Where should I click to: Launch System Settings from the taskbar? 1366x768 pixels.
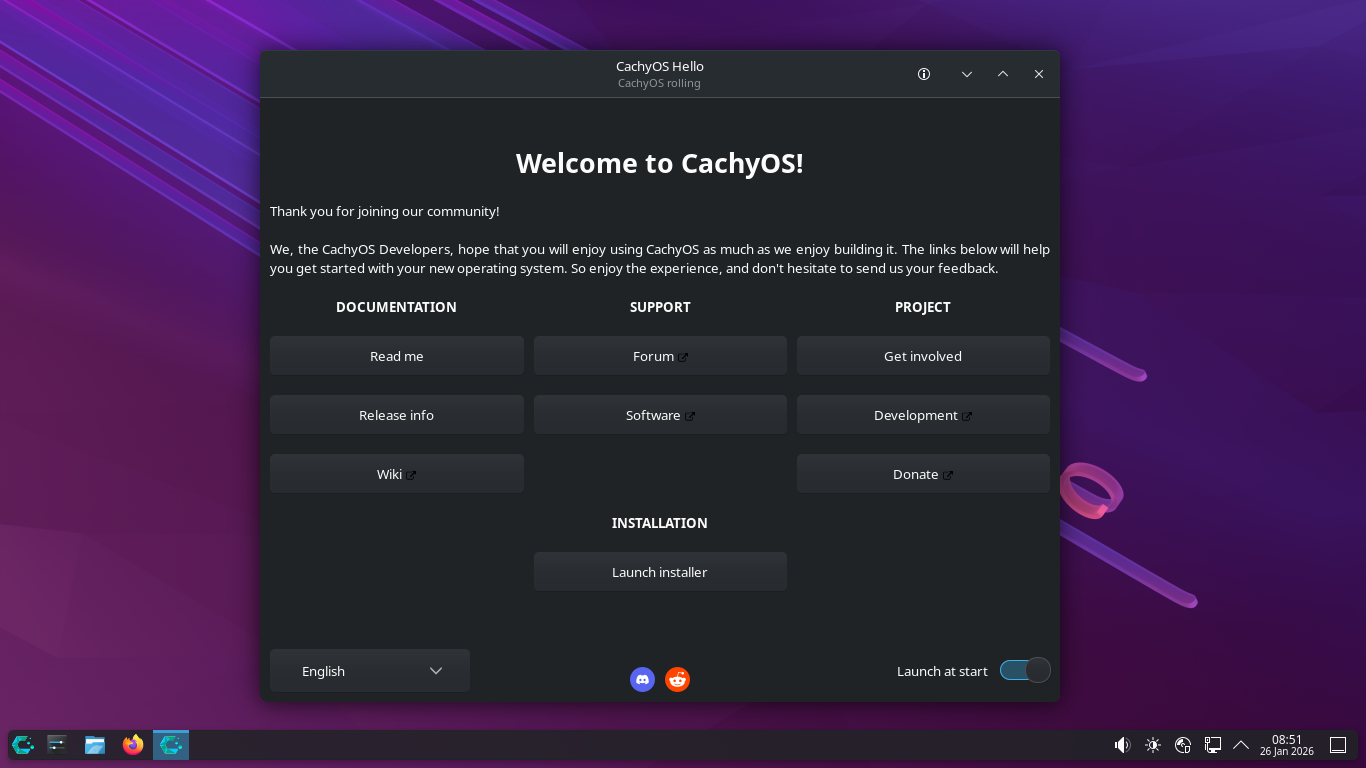pyautogui.click(x=57, y=744)
